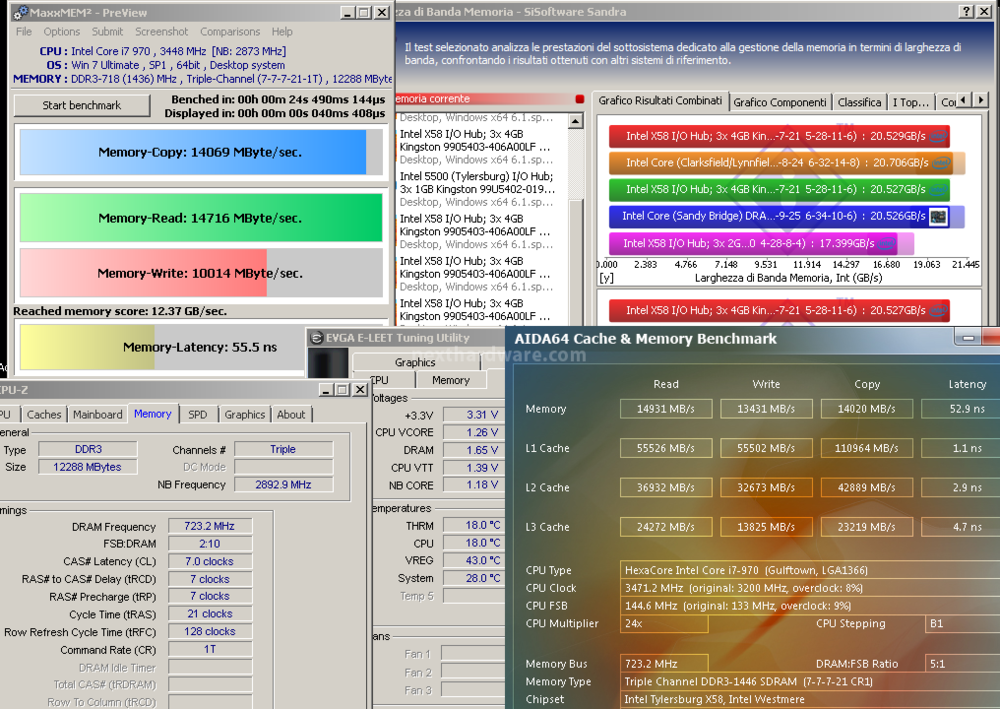
Task: Click AIDA64 CPU Multiplier field '24x'
Action: [x=664, y=624]
